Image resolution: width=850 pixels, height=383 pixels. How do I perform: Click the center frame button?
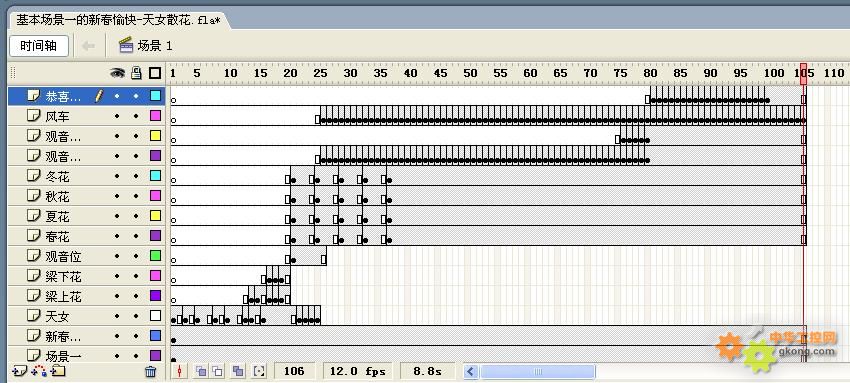coord(180,371)
